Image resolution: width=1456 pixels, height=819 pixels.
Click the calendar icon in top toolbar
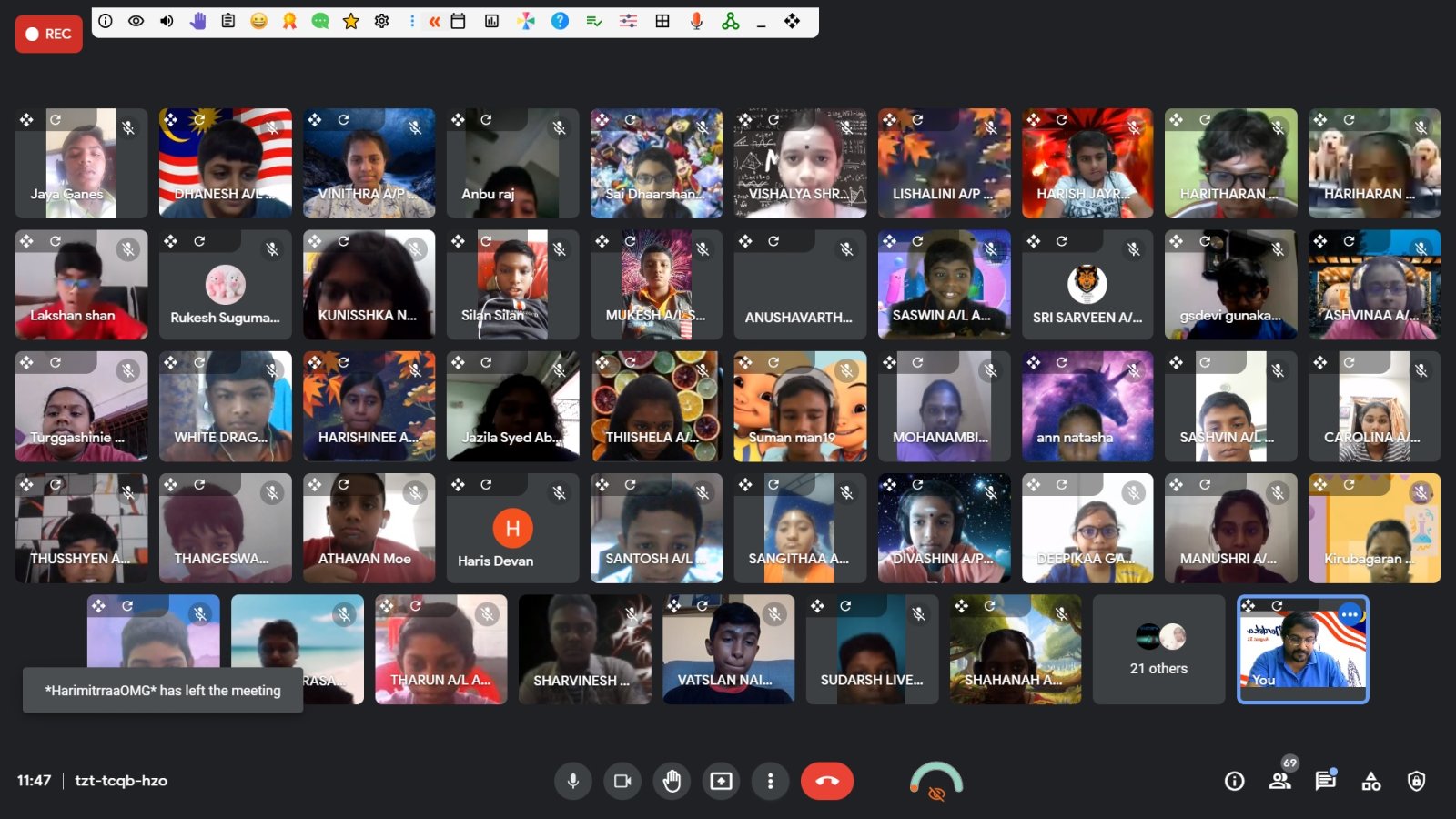pos(459,21)
